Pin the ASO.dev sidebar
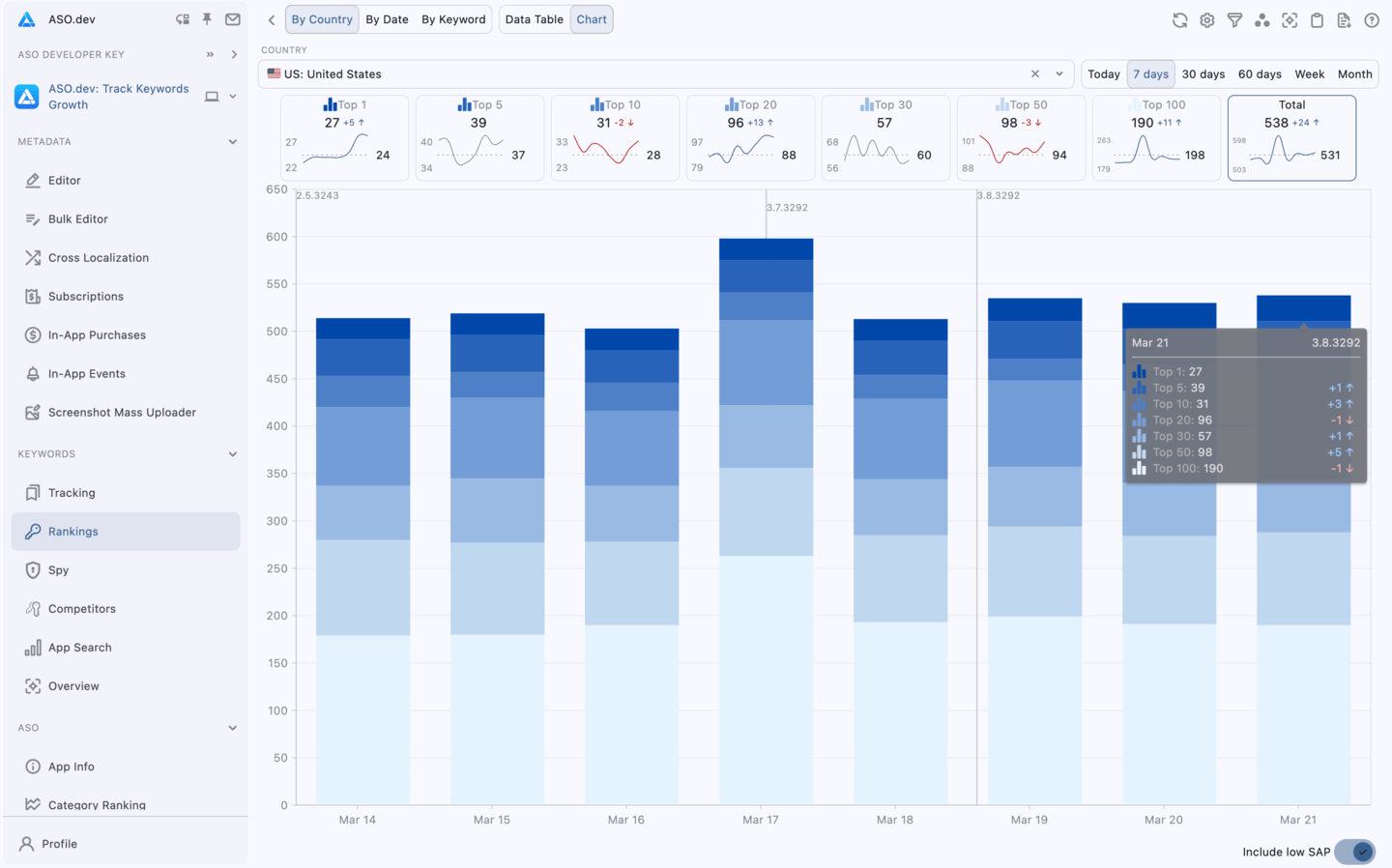The height and width of the screenshot is (868, 1392). click(x=207, y=18)
